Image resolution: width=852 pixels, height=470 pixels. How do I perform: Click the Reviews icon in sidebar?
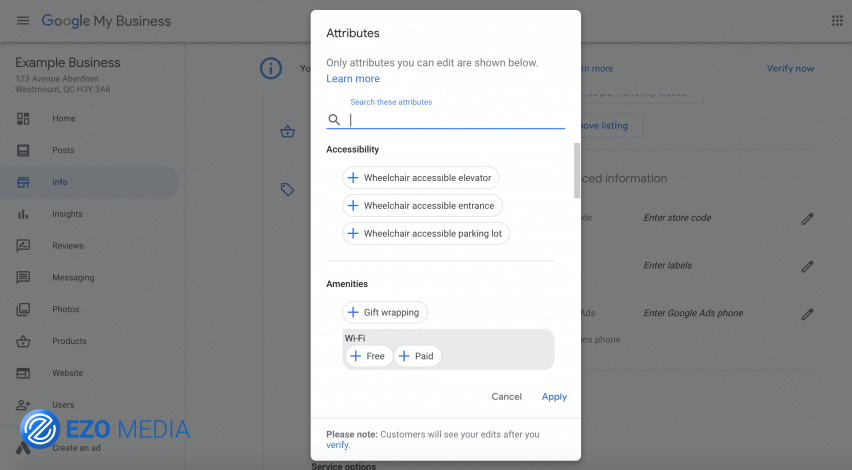(23, 246)
